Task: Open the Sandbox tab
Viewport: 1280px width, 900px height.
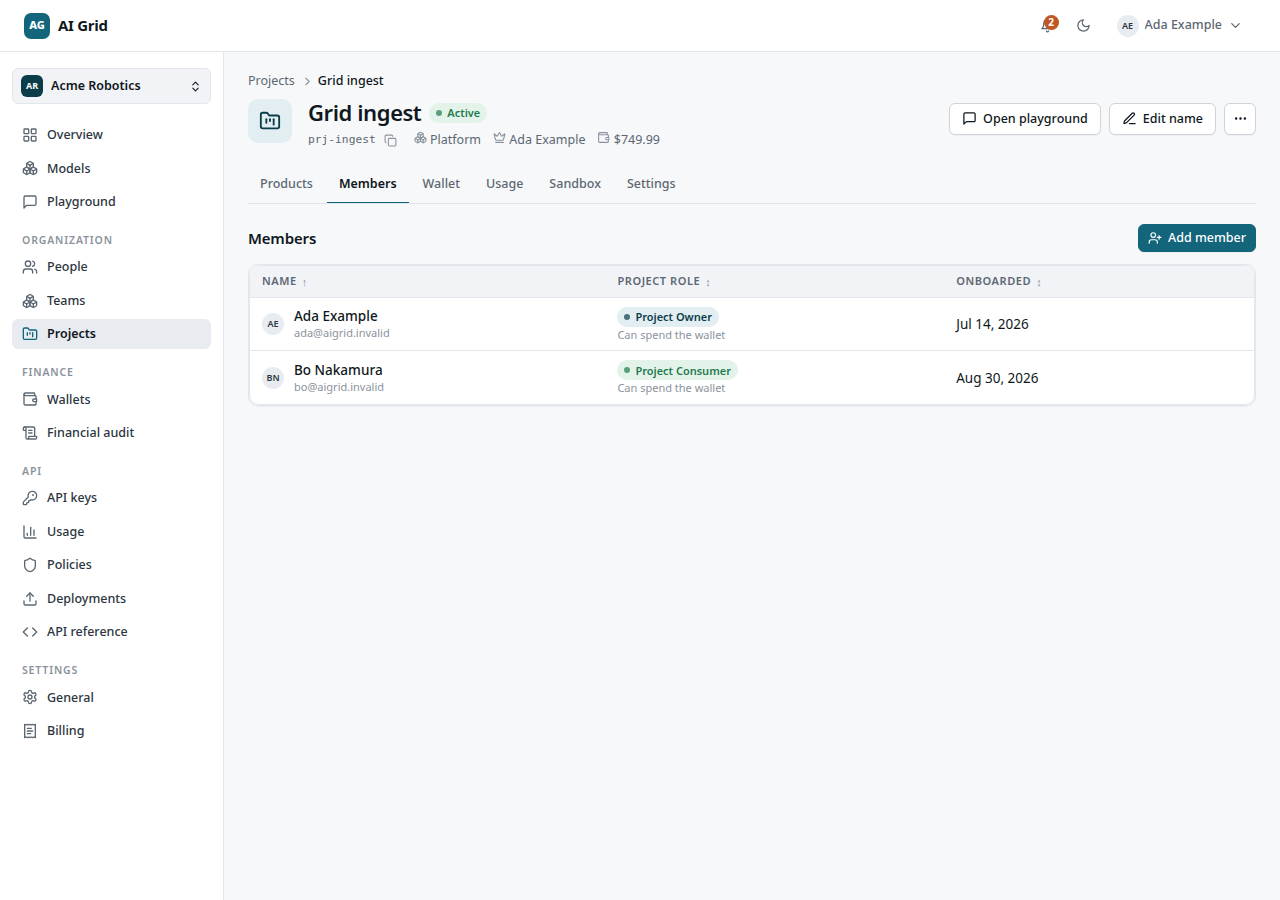Action: click(575, 184)
